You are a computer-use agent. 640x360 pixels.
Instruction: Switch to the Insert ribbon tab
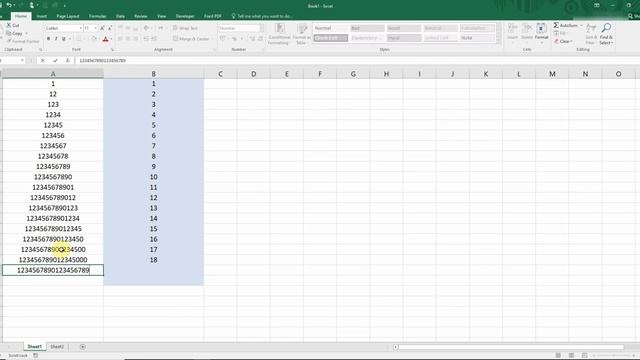(41, 16)
